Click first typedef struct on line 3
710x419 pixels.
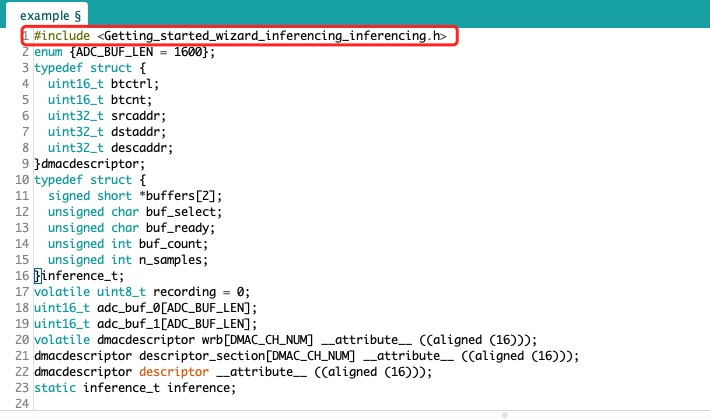click(90, 68)
